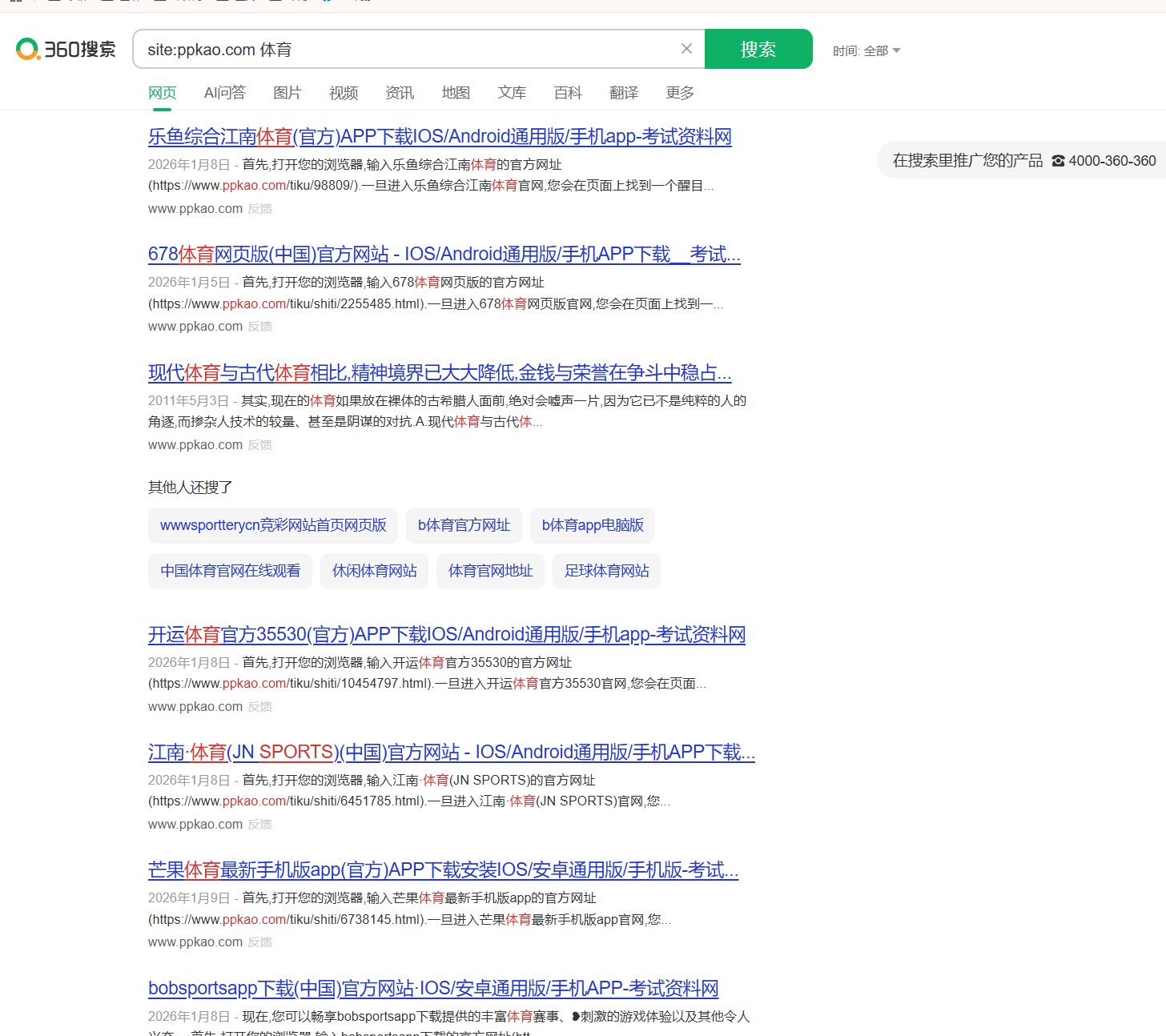Image resolution: width=1166 pixels, height=1036 pixels.
Task: Select the b体育官方网址 related search
Action: coord(464,525)
